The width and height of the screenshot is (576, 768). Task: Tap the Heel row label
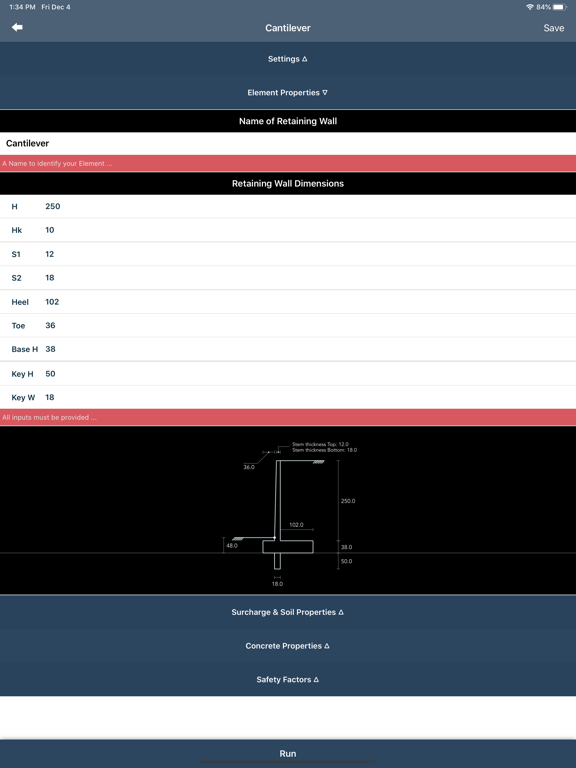pyautogui.click(x=20, y=302)
